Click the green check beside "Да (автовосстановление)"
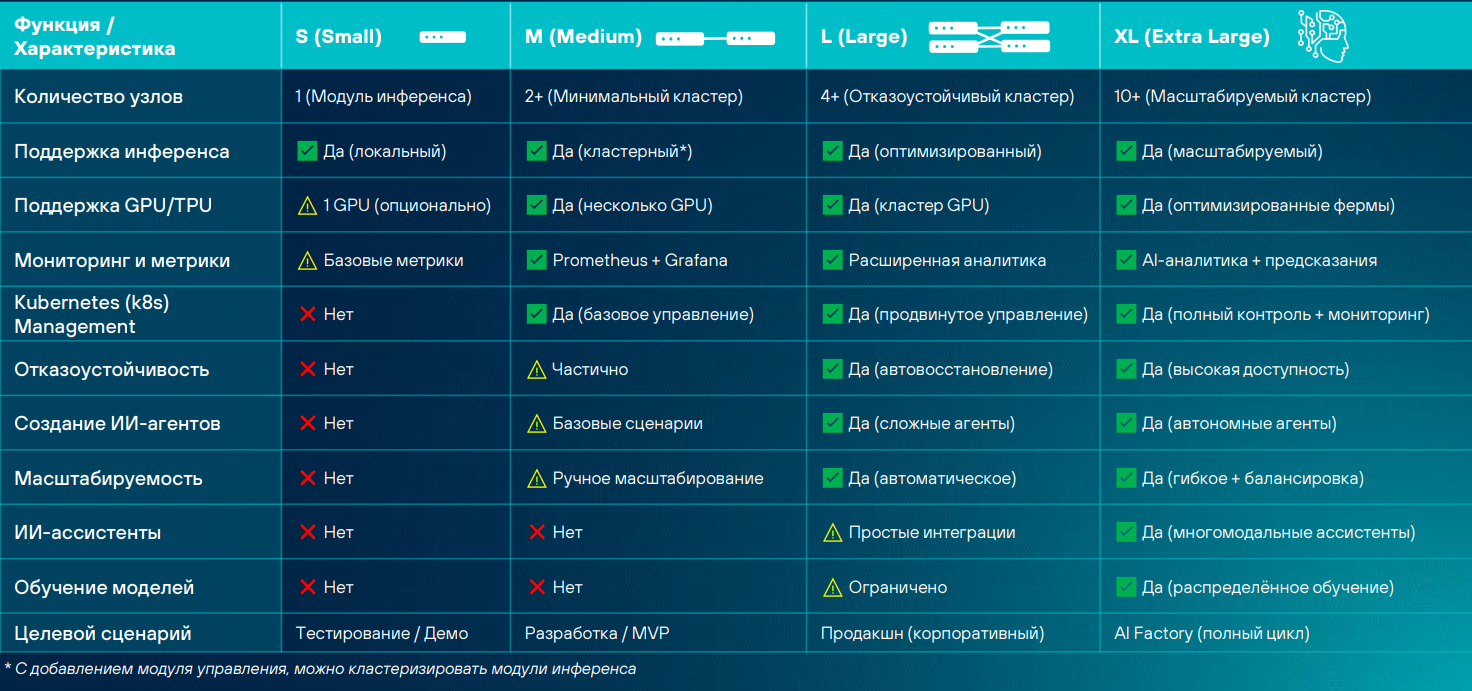 click(x=833, y=369)
